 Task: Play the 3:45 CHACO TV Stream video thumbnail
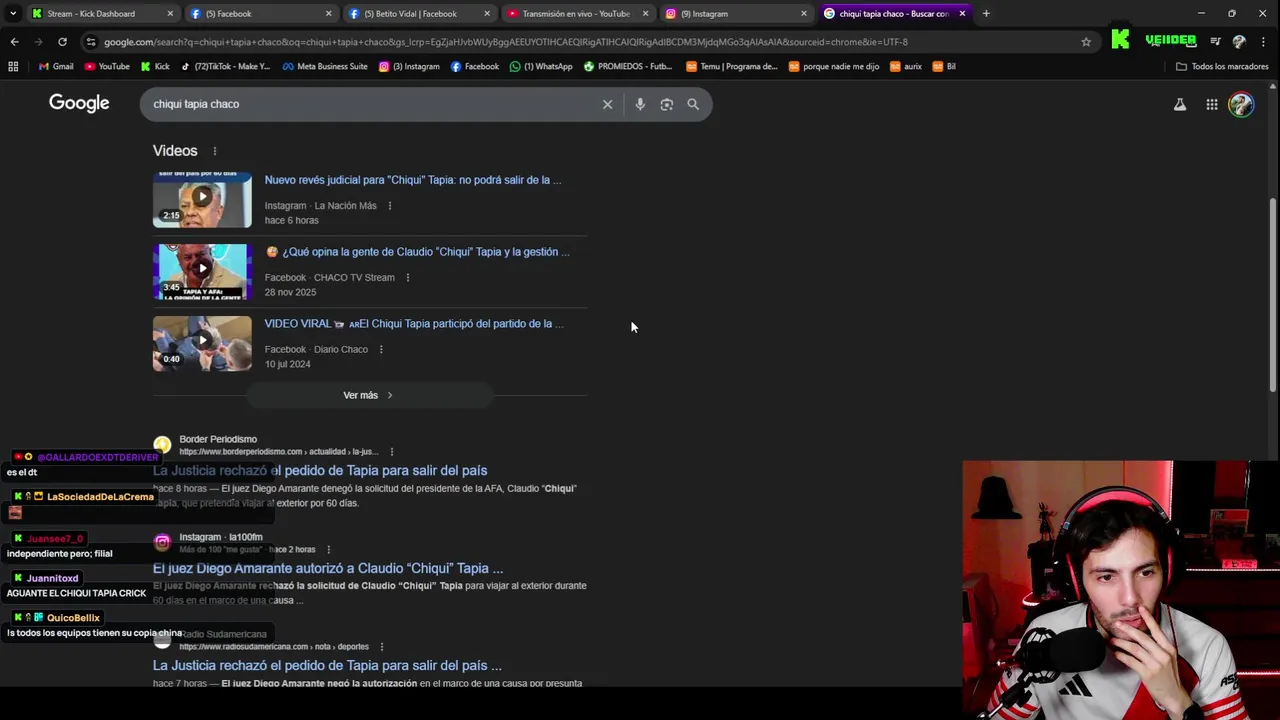click(202, 271)
